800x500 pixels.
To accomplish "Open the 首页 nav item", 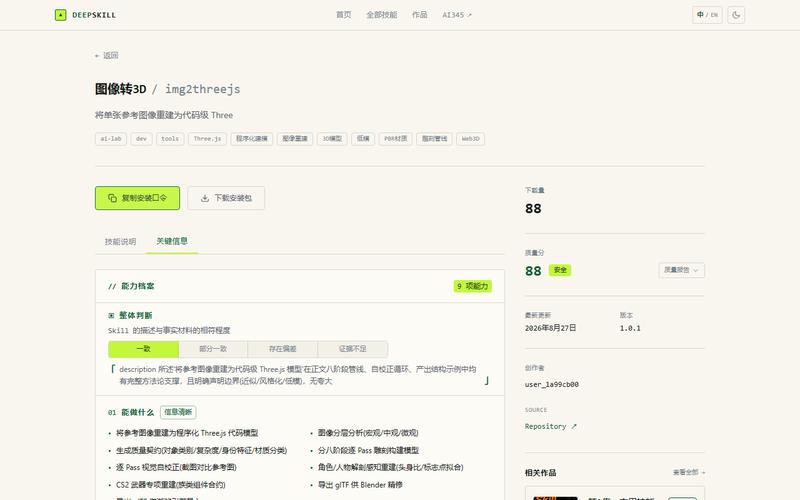I will coord(343,15).
